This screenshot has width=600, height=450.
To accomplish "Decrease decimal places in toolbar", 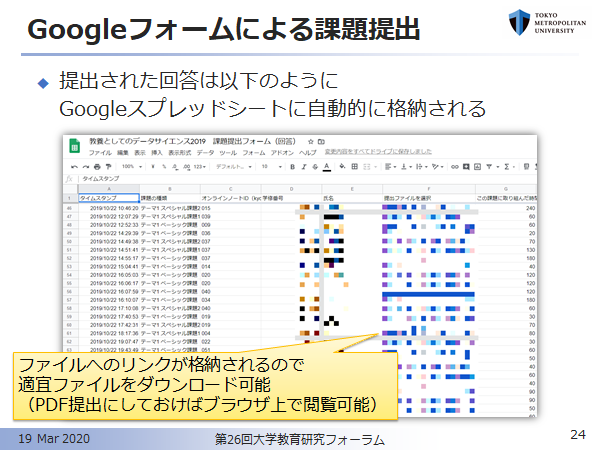I will [175, 167].
